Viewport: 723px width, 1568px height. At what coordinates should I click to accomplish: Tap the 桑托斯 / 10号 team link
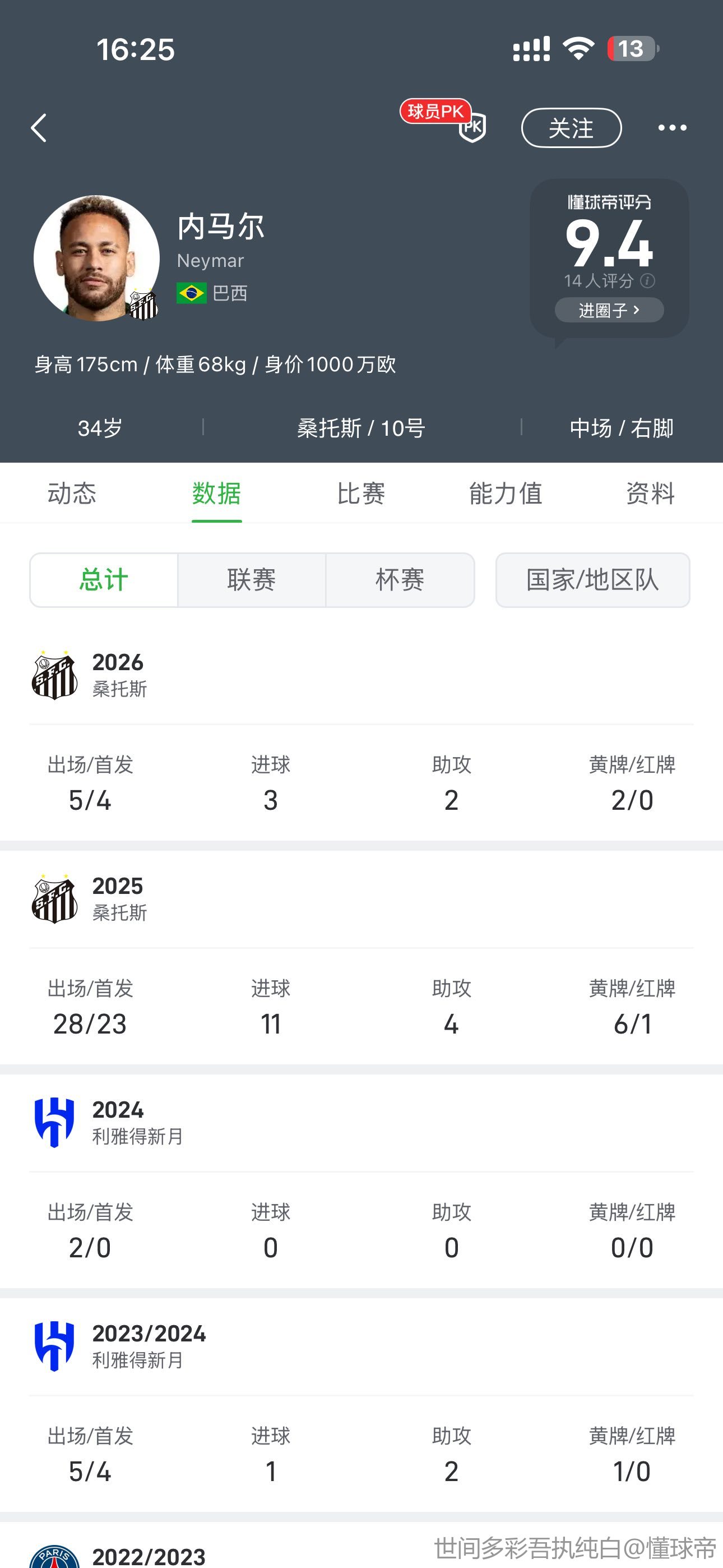point(361,428)
